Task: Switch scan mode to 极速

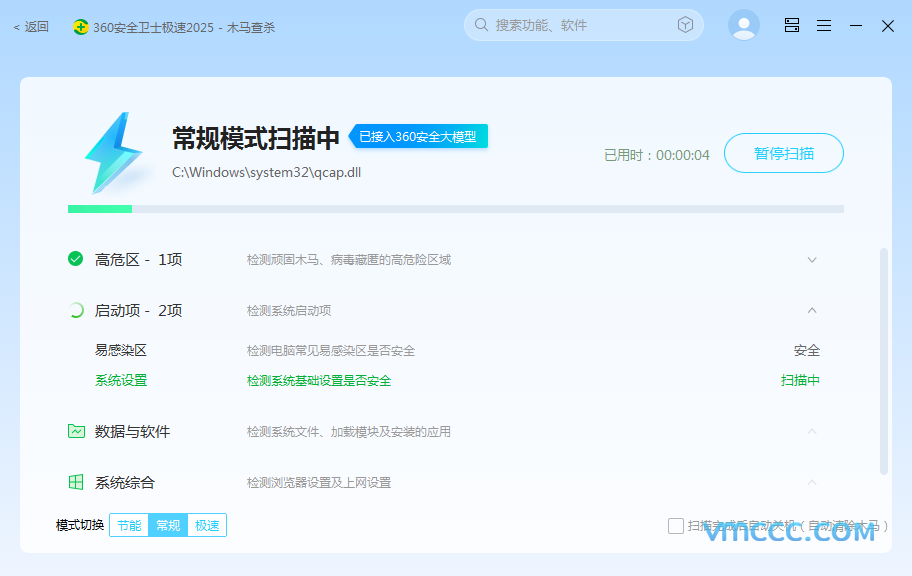Action: pyautogui.click(x=207, y=525)
